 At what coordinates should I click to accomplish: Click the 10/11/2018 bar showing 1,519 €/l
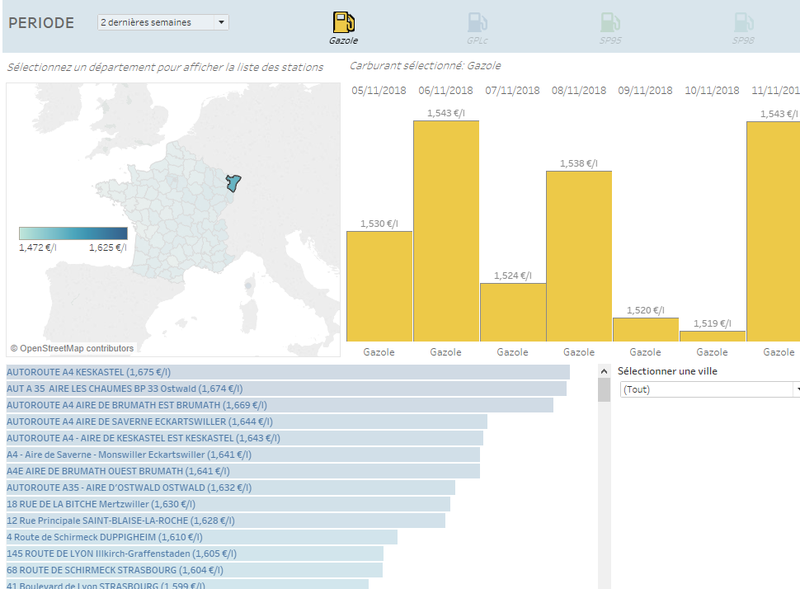[x=712, y=336]
